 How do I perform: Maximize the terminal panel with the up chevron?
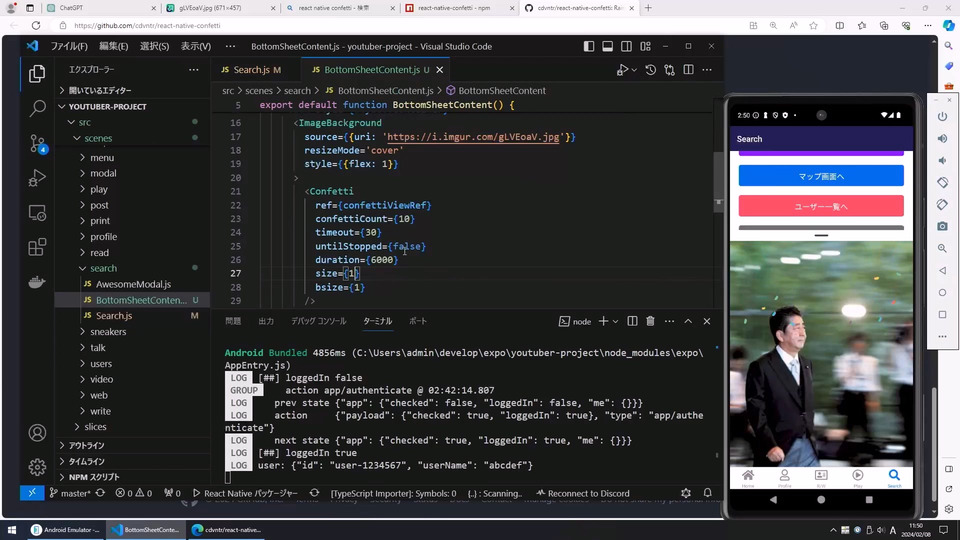pyautogui.click(x=688, y=321)
